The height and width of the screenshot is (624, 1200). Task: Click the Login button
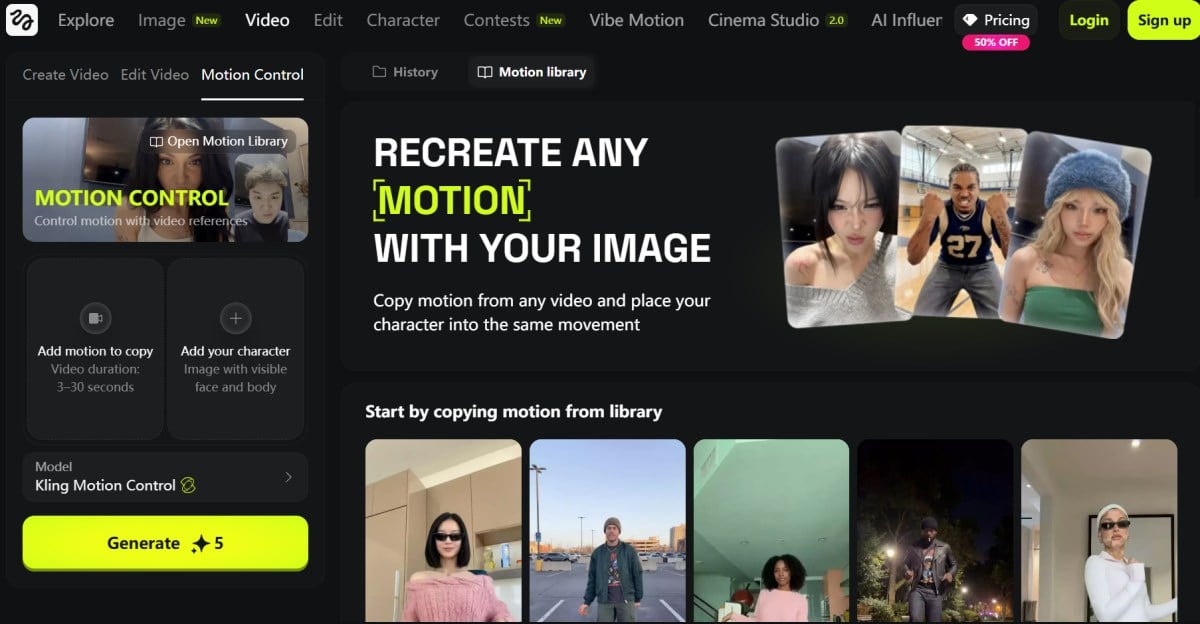click(x=1089, y=20)
